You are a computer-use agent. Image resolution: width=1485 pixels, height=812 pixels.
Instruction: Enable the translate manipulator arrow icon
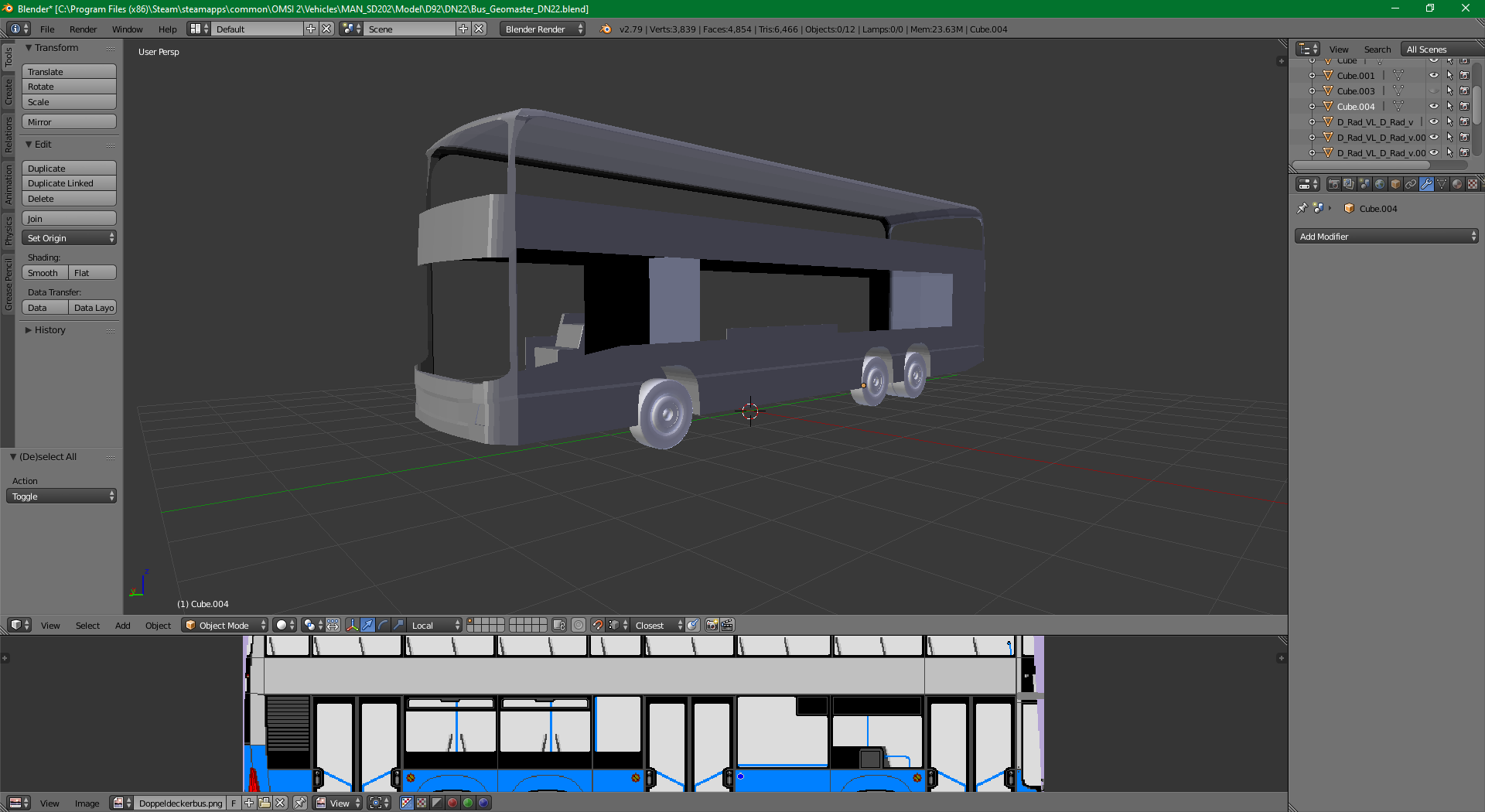(368, 625)
